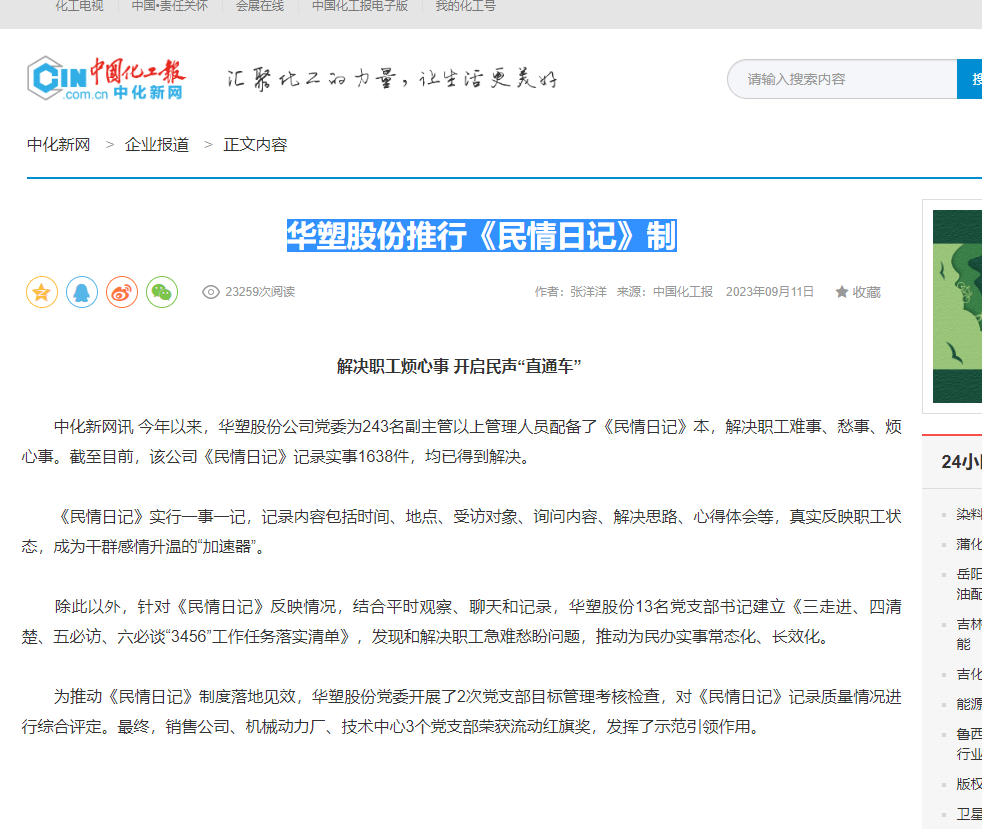Open the 能源 news item in sidebar
Image resolution: width=982 pixels, height=829 pixels.
(968, 704)
